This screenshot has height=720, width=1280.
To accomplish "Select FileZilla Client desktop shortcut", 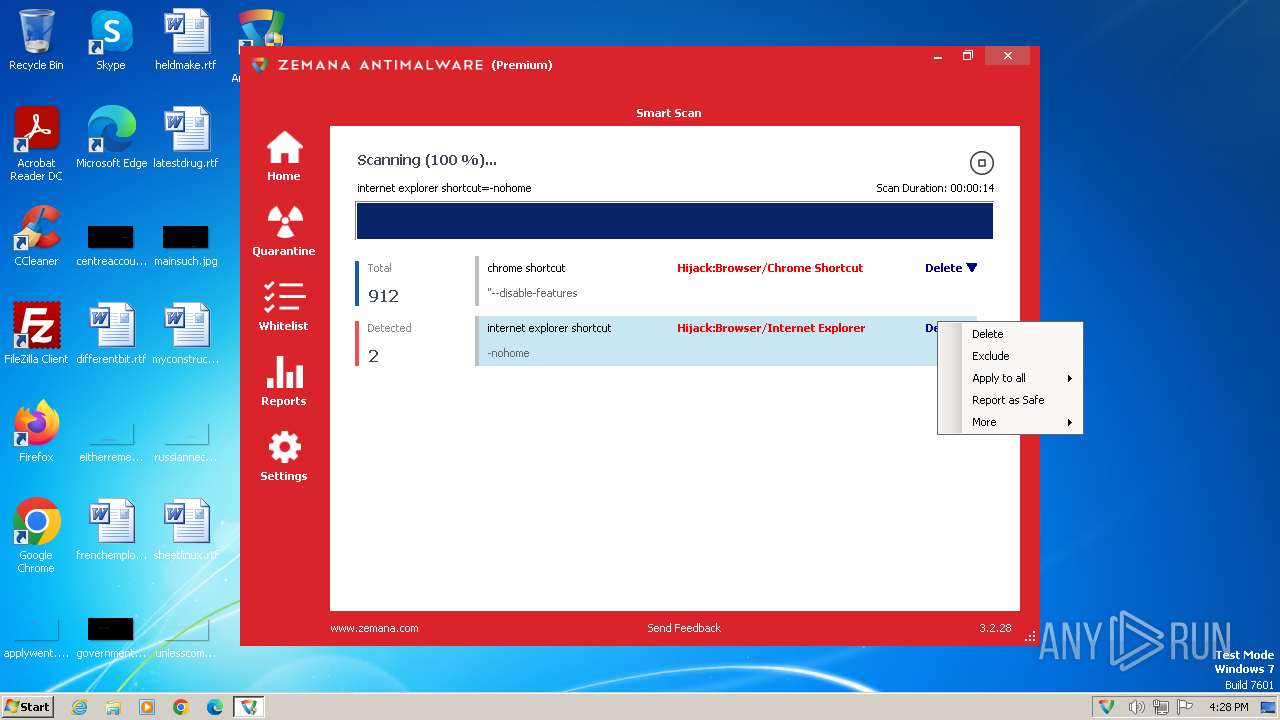I will pyautogui.click(x=36, y=334).
